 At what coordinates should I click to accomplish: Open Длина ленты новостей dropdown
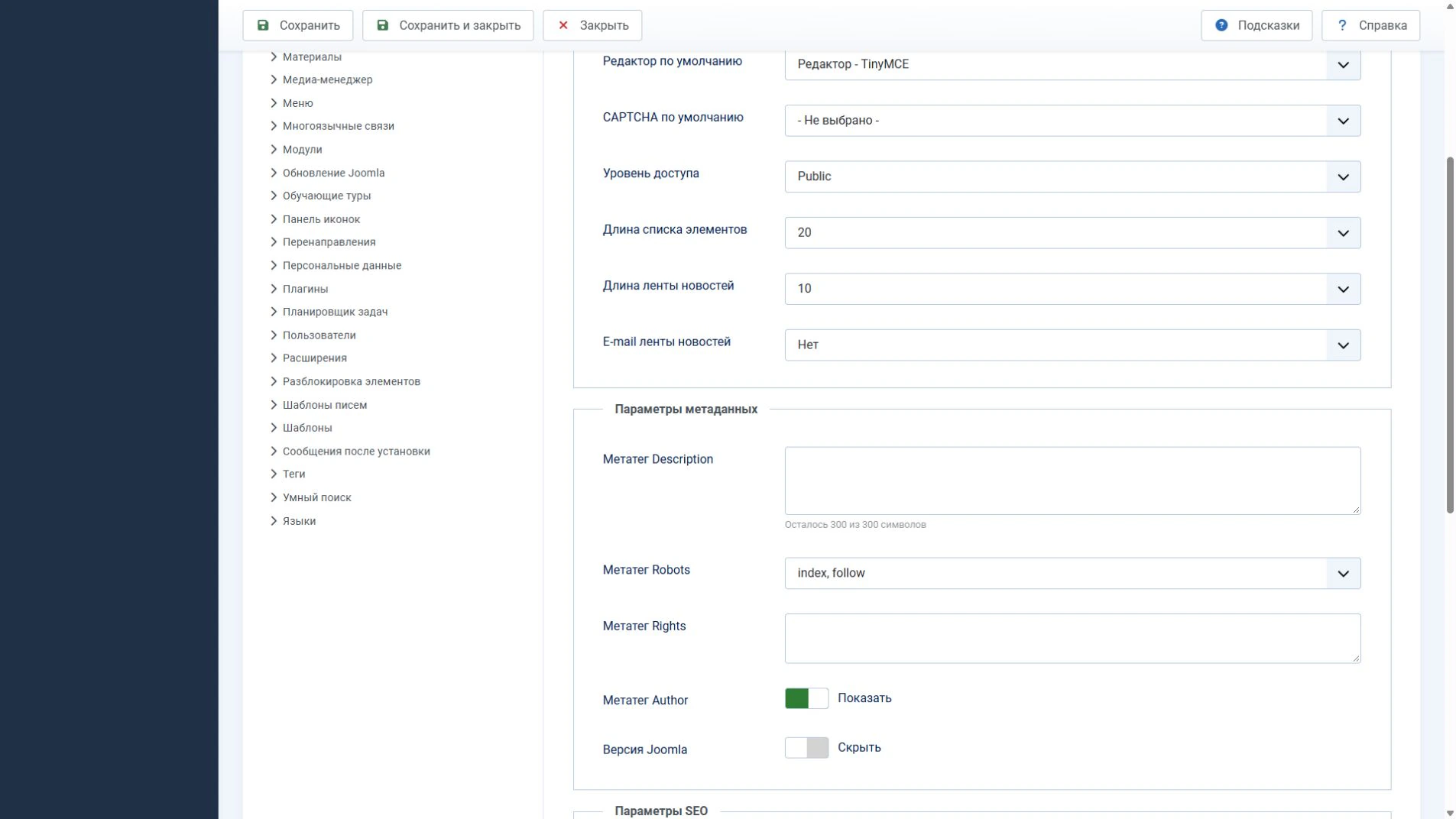tap(1072, 289)
